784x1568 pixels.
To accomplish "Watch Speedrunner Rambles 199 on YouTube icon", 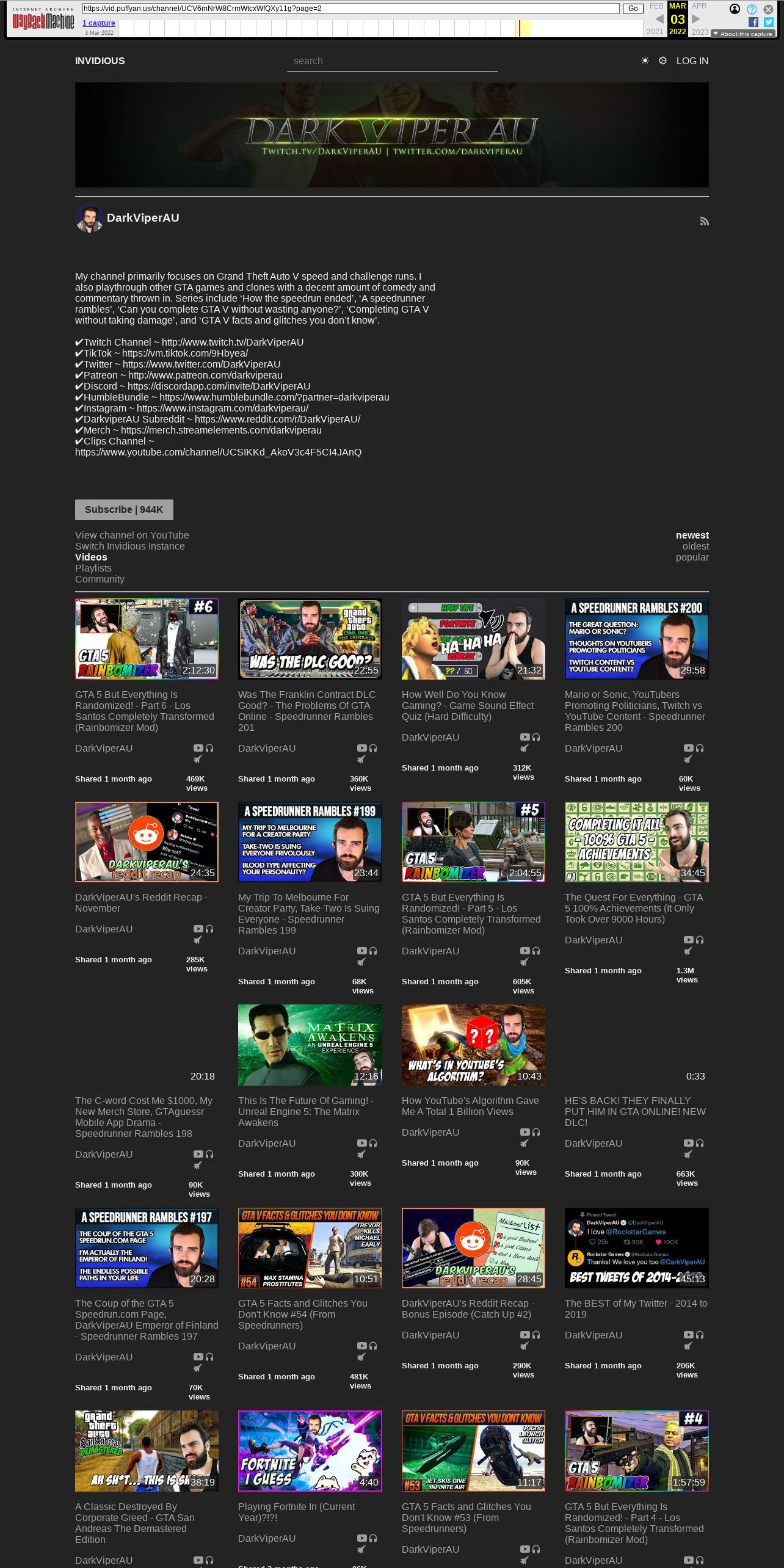I will [361, 951].
